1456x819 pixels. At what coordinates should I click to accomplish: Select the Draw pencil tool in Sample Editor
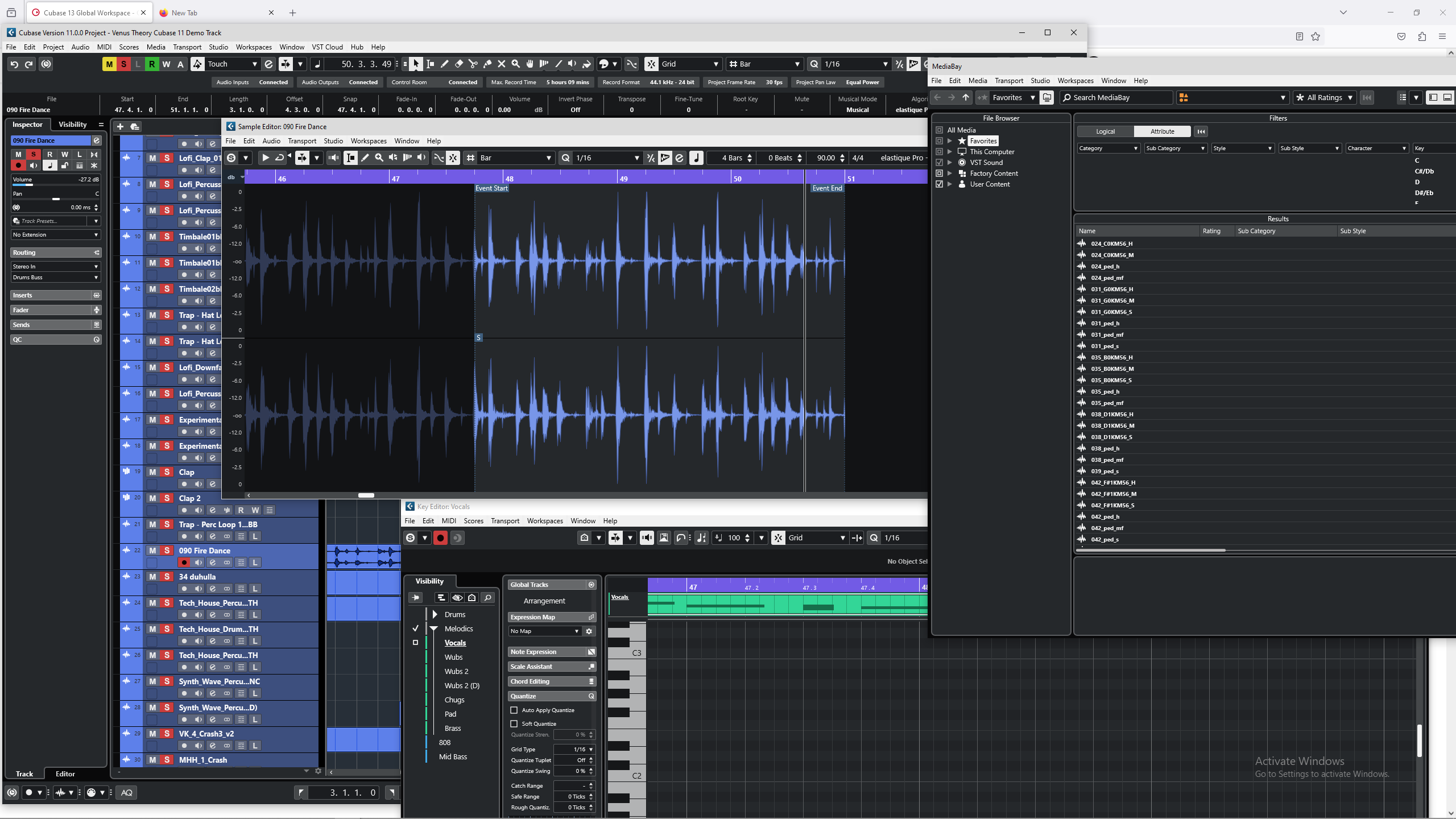365,158
